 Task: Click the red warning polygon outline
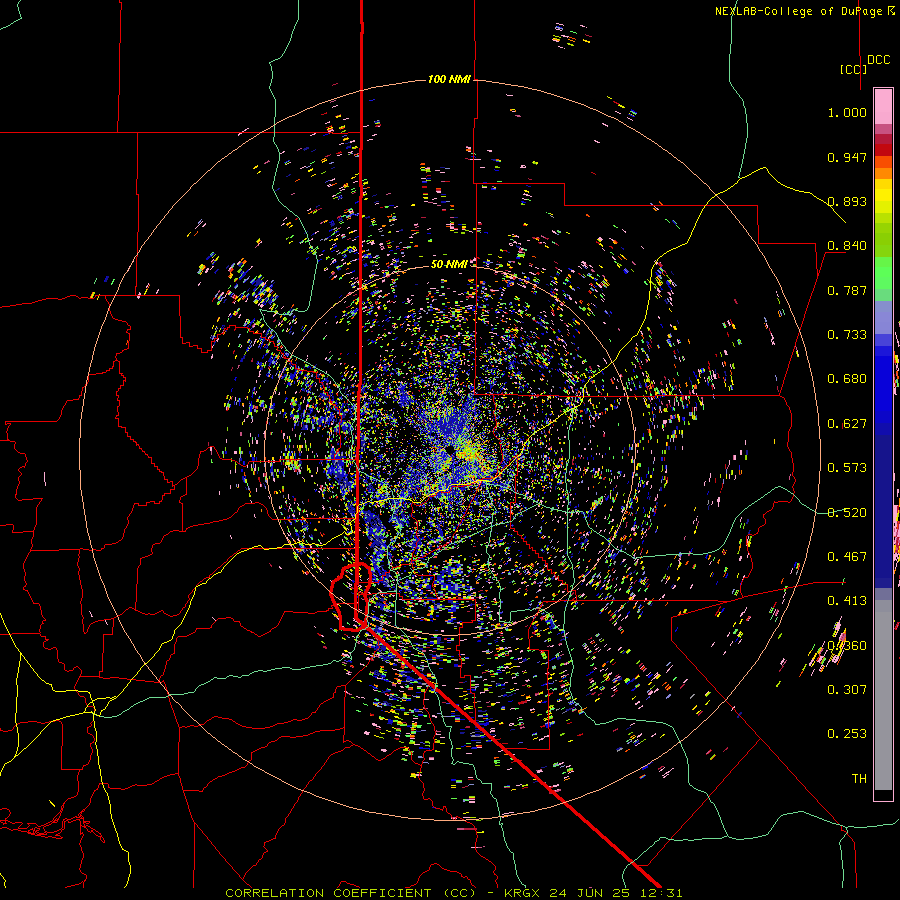click(351, 597)
